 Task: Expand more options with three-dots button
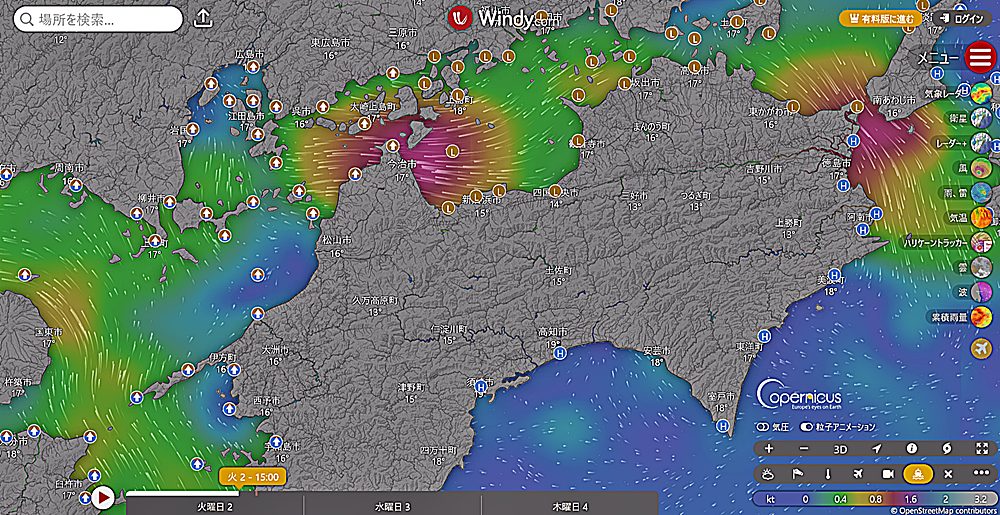(979, 473)
